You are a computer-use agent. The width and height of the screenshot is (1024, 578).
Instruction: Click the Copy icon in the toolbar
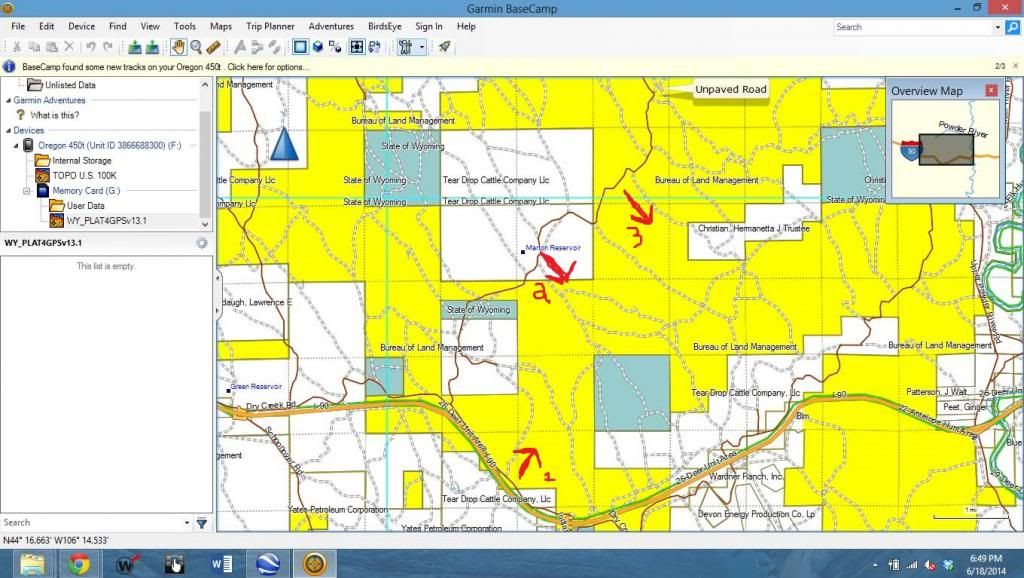pyautogui.click(x=34, y=47)
